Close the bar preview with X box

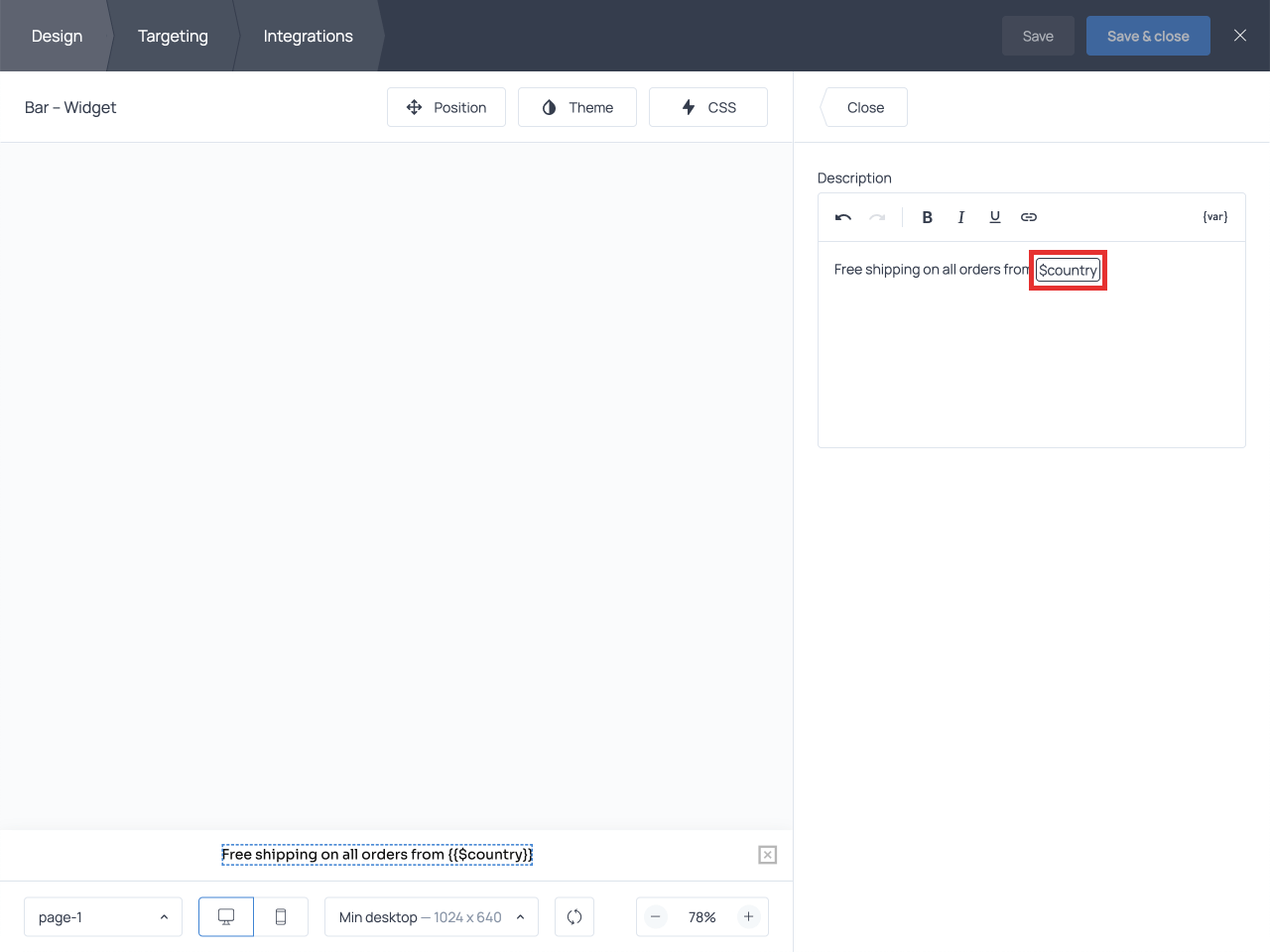[768, 855]
